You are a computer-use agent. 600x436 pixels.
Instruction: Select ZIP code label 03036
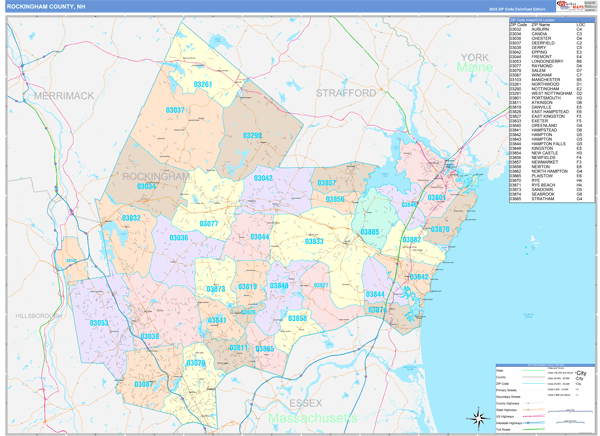point(179,238)
